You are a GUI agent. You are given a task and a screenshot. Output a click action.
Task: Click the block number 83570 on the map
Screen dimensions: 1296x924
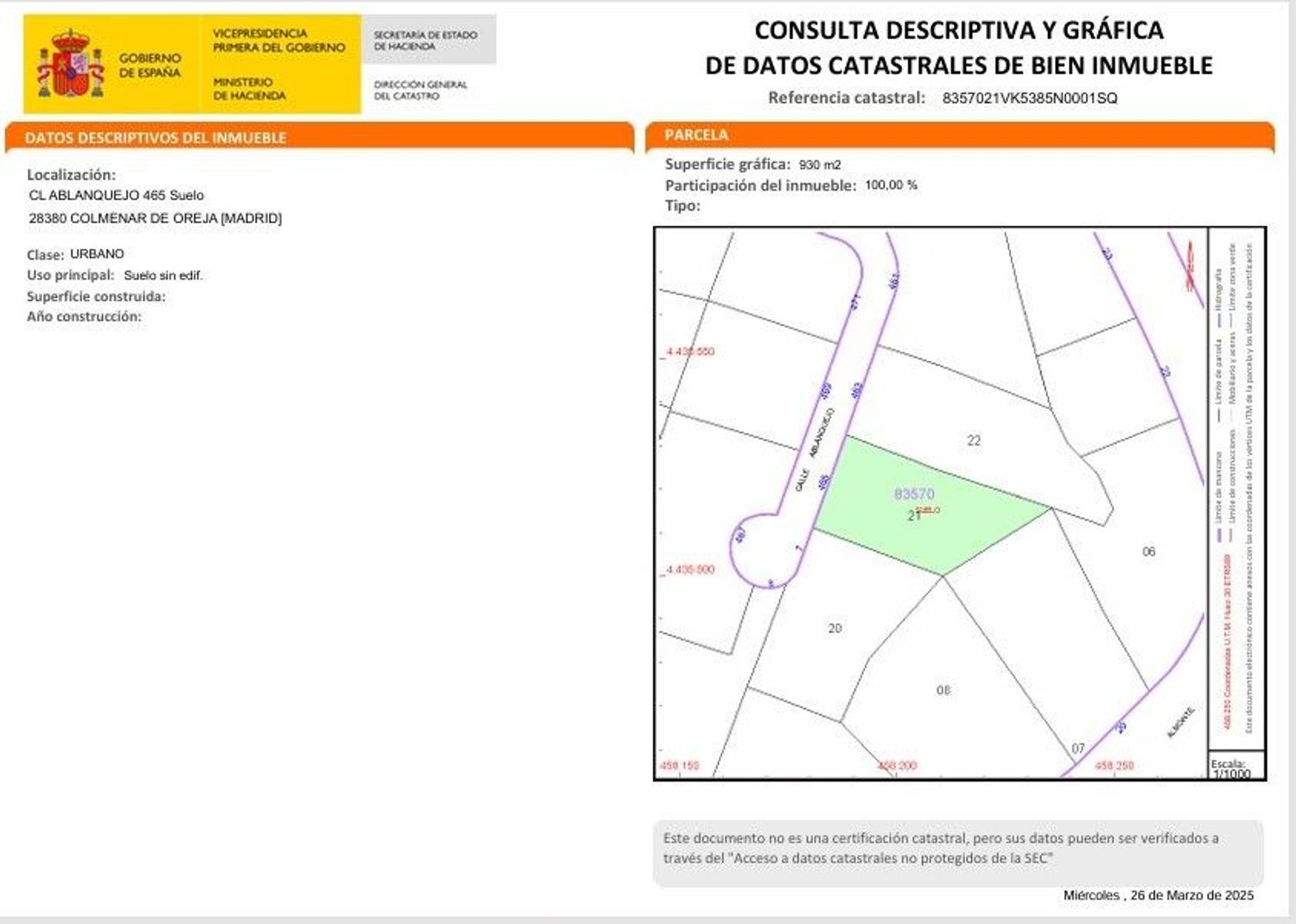(914, 494)
